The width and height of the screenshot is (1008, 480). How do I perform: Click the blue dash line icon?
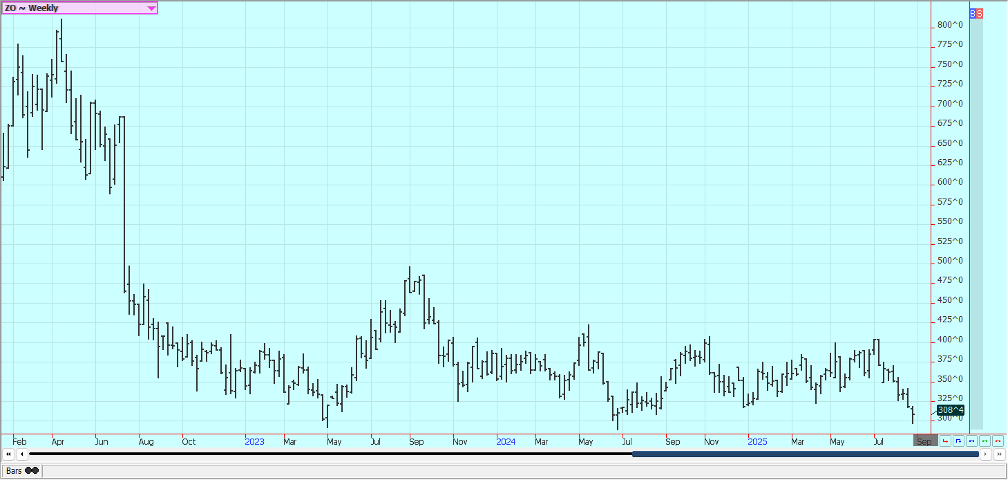pos(971,441)
